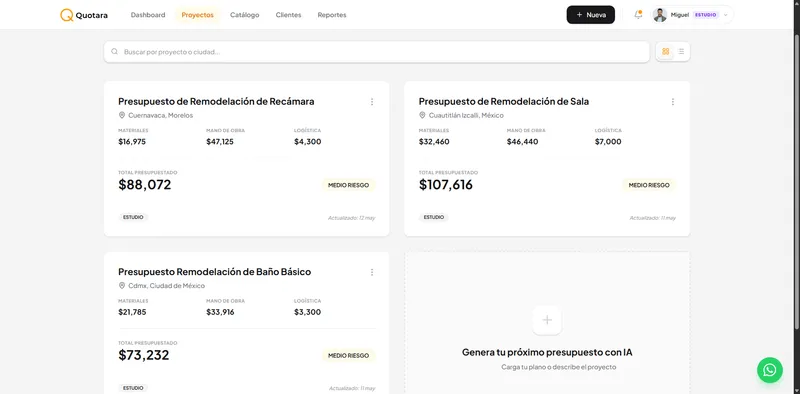Click the search magnifier icon
Image resolution: width=800 pixels, height=394 pixels.
pos(115,52)
